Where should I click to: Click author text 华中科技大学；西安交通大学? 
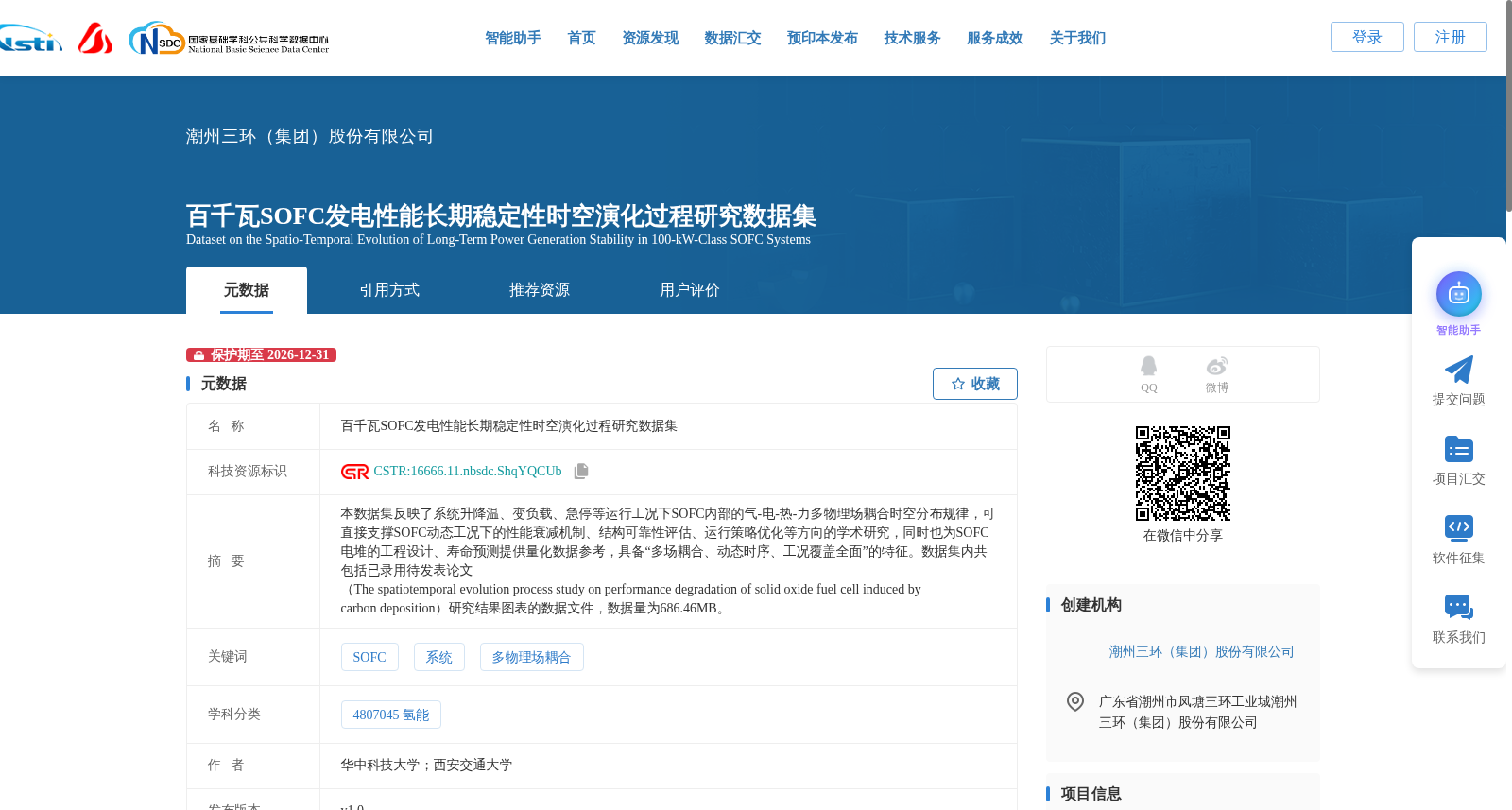pyautogui.click(x=426, y=765)
